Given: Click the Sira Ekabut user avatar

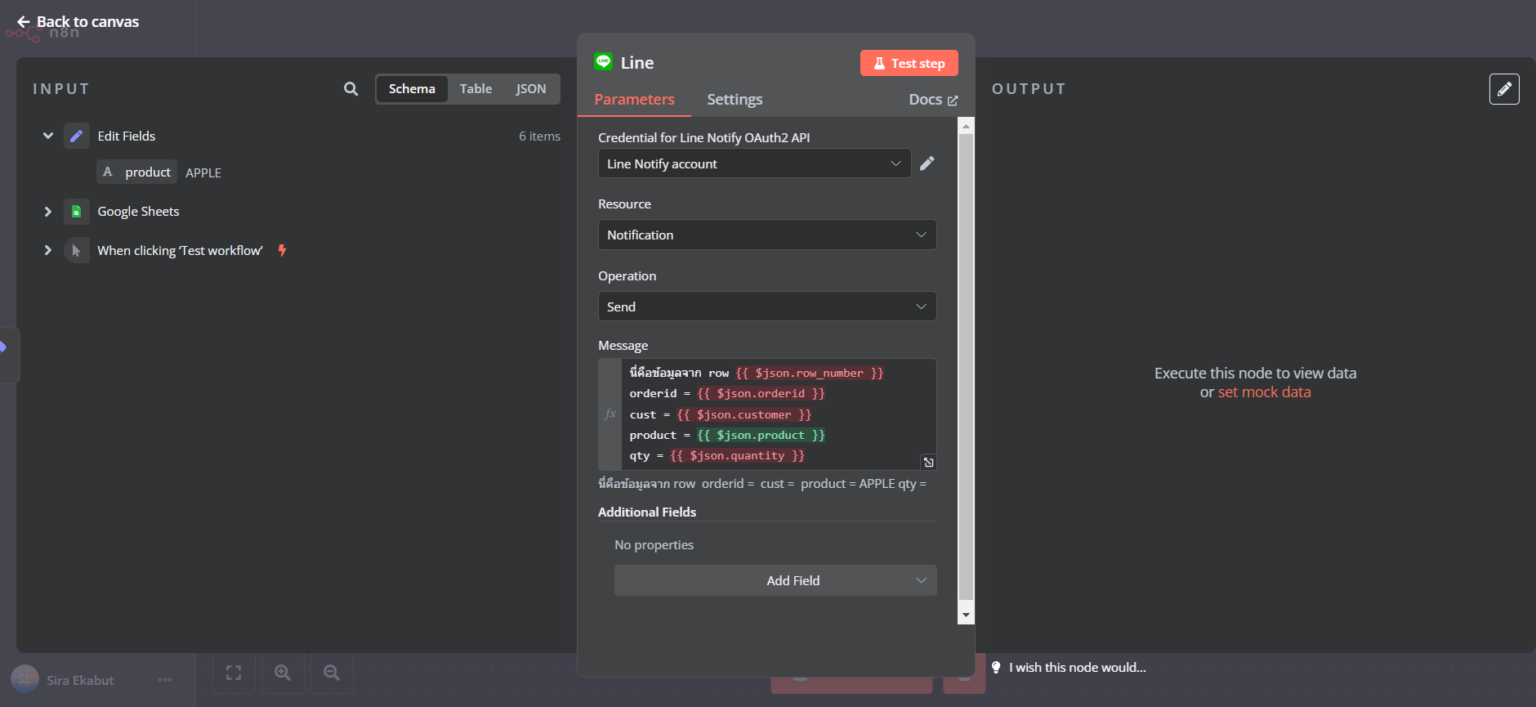Looking at the screenshot, I should (x=25, y=680).
